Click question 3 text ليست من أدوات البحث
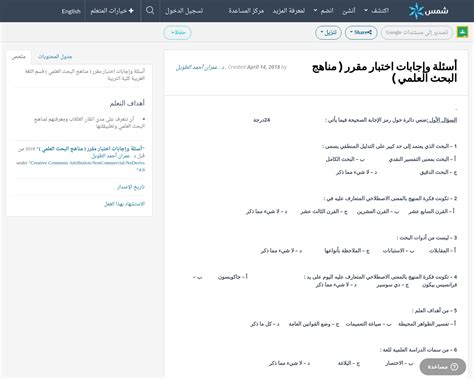Image resolution: width=474 pixels, height=379 pixels. tap(426, 238)
